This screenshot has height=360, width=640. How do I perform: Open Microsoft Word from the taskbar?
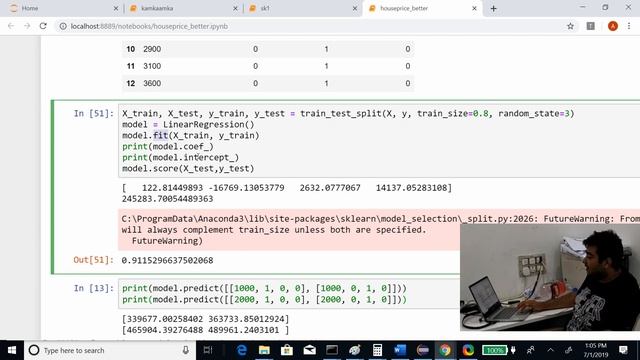point(400,350)
